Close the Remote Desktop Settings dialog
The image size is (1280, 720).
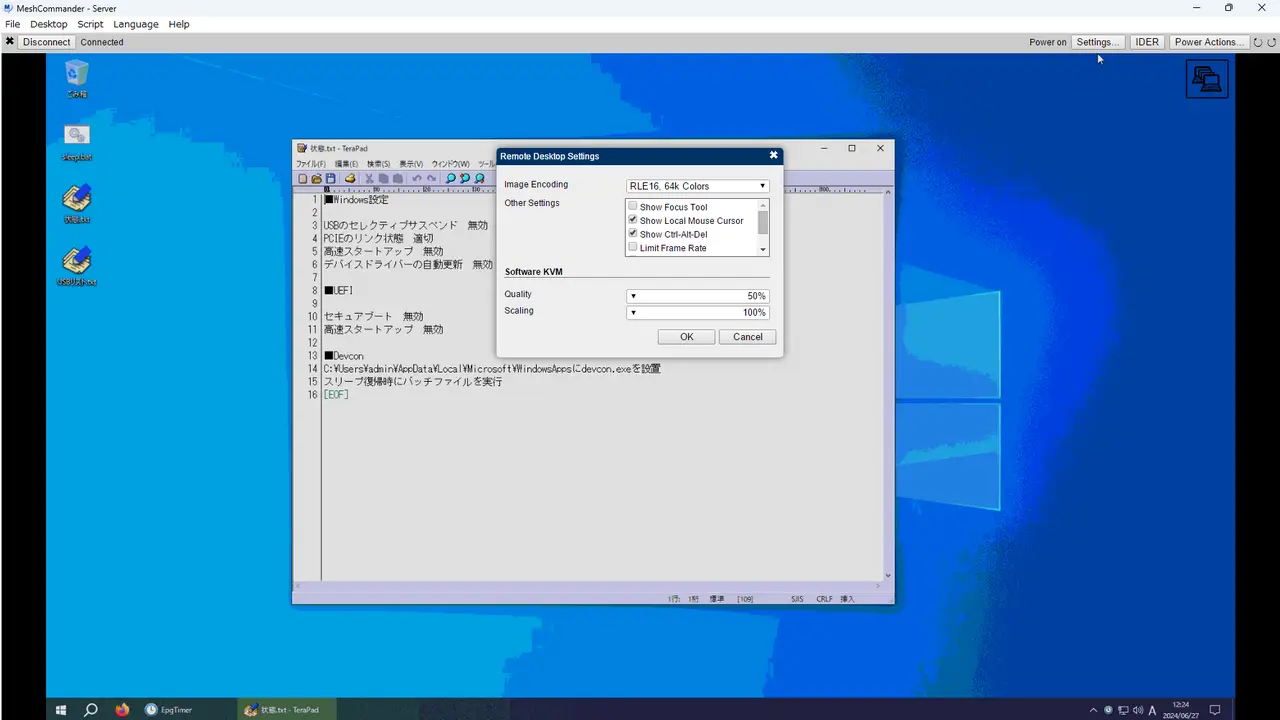pyautogui.click(x=773, y=156)
